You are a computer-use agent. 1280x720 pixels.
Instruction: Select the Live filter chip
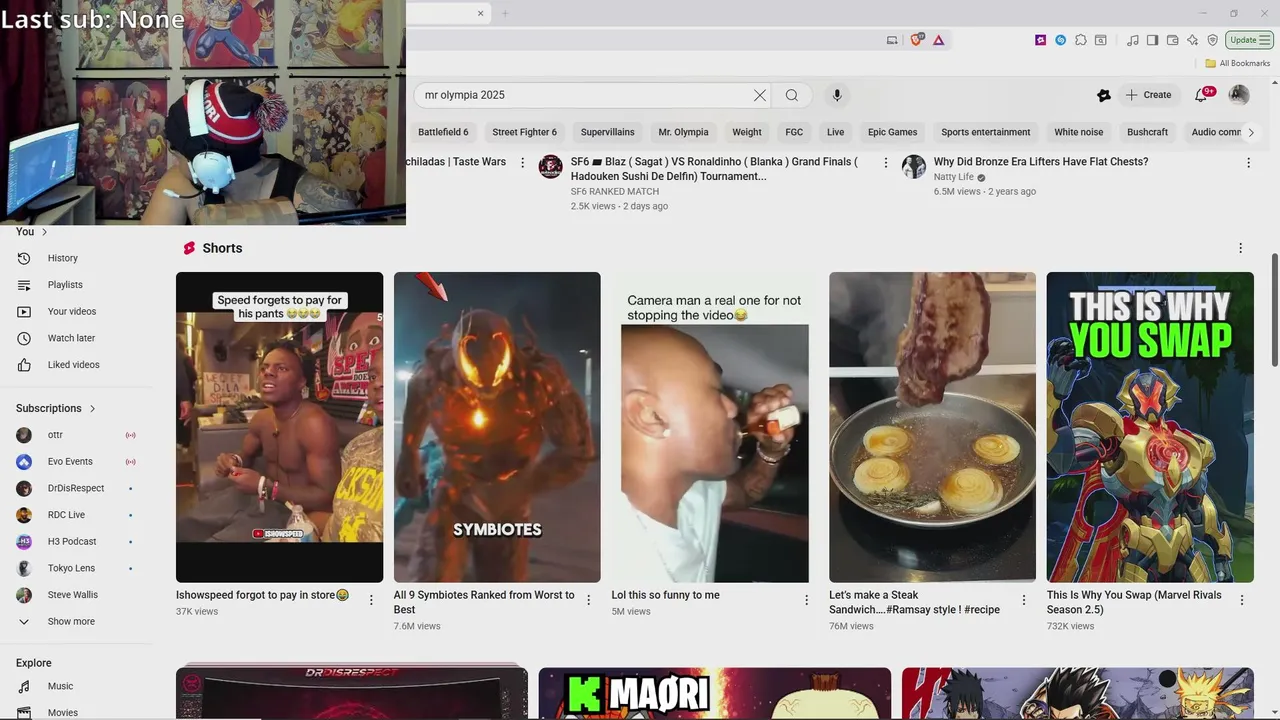[x=835, y=132]
